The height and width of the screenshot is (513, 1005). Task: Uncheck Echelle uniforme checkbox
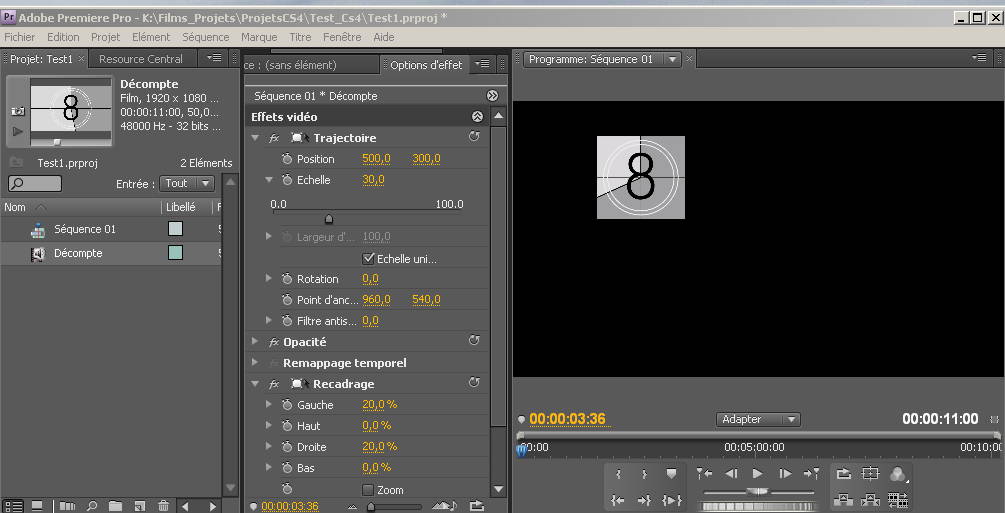[x=369, y=259]
